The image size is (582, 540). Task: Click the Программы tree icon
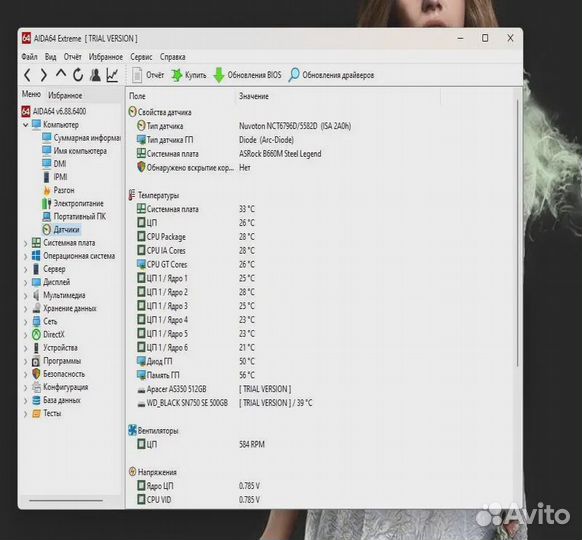pyautogui.click(x=36, y=361)
